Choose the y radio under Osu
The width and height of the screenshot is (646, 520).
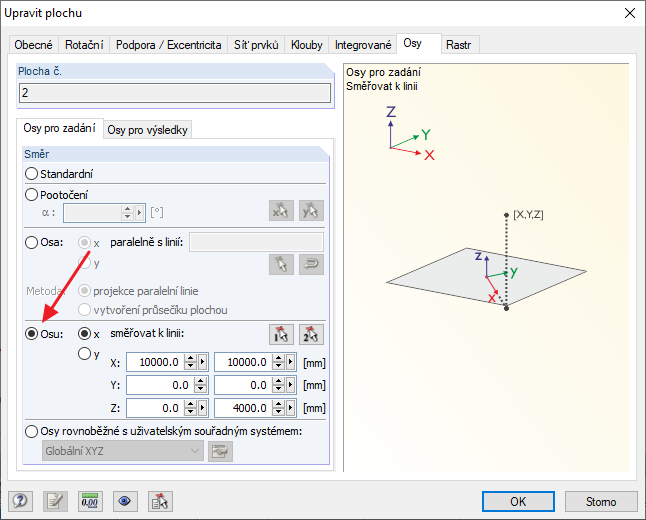(x=84, y=354)
